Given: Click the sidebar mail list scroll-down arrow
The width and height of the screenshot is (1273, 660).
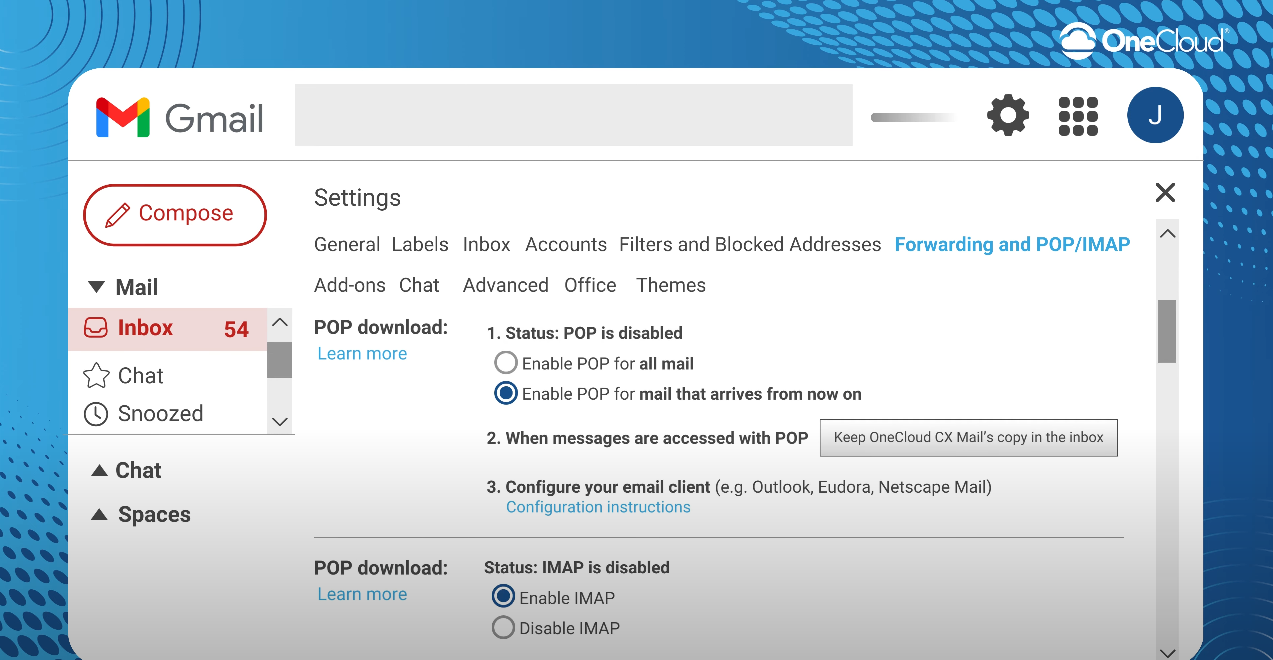Looking at the screenshot, I should tap(280, 422).
